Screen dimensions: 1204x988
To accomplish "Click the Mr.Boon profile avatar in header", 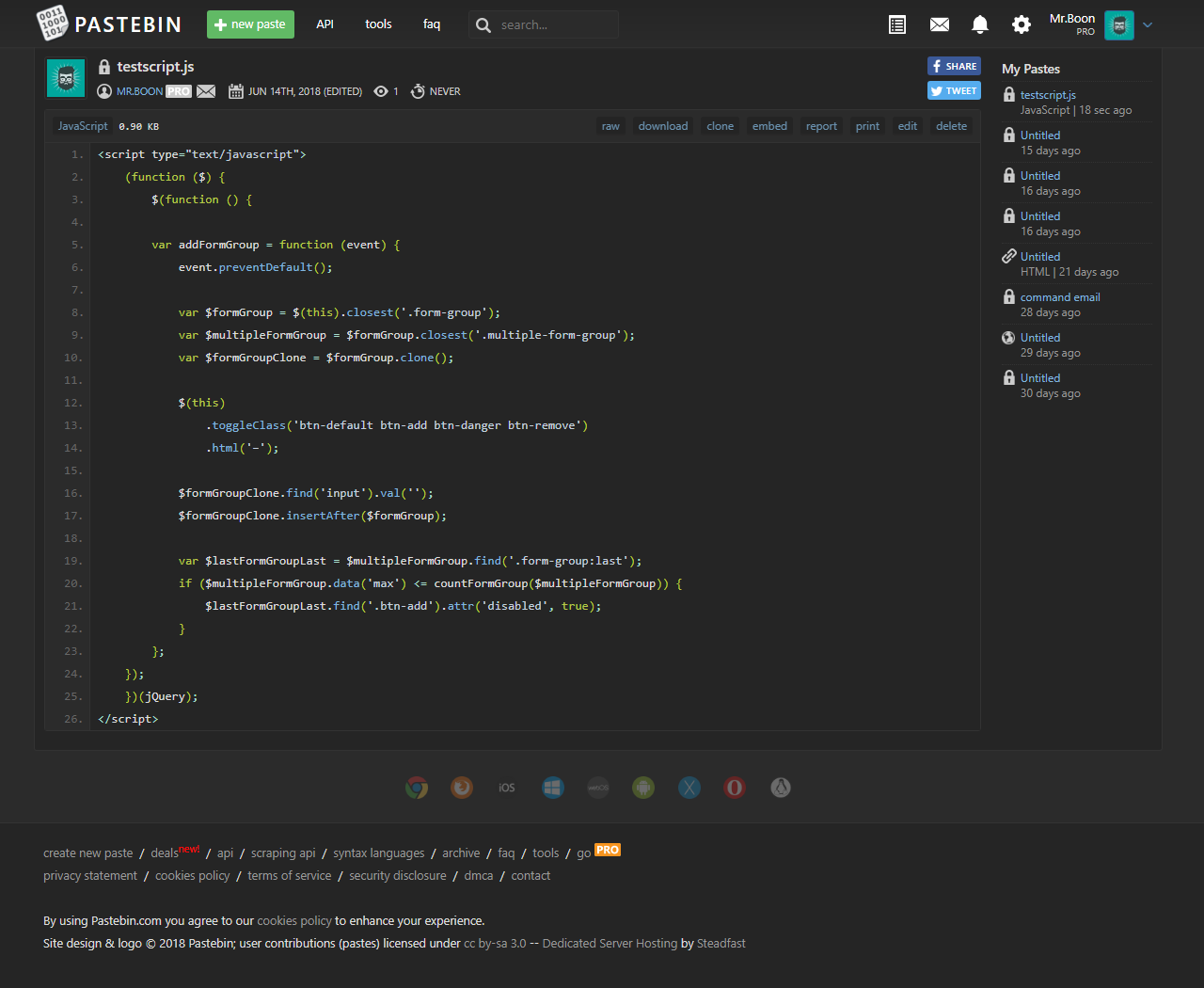I will (1118, 25).
